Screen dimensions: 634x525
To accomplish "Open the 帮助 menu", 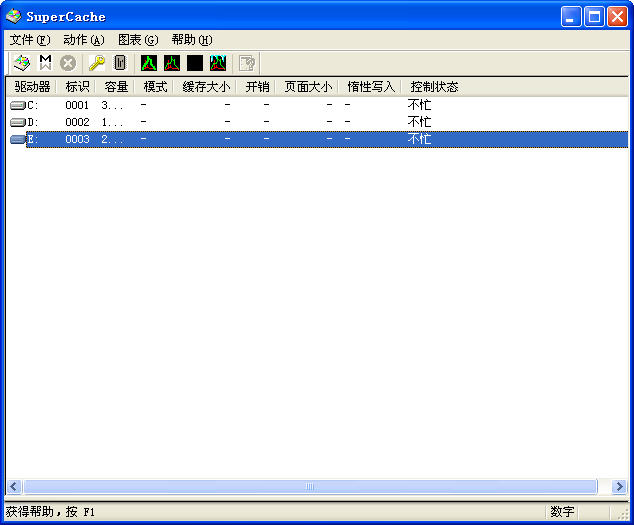I will [x=191, y=40].
